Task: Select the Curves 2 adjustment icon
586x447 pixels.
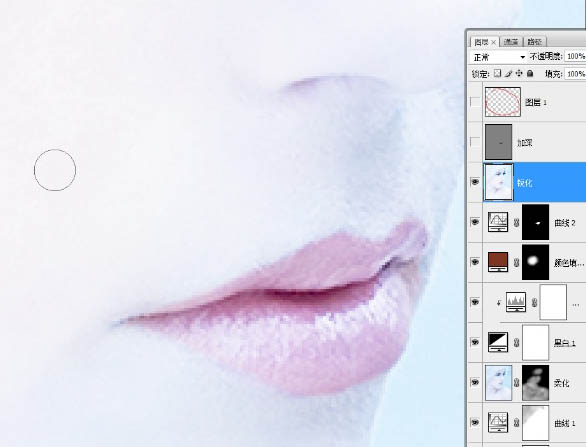Action: click(x=498, y=222)
